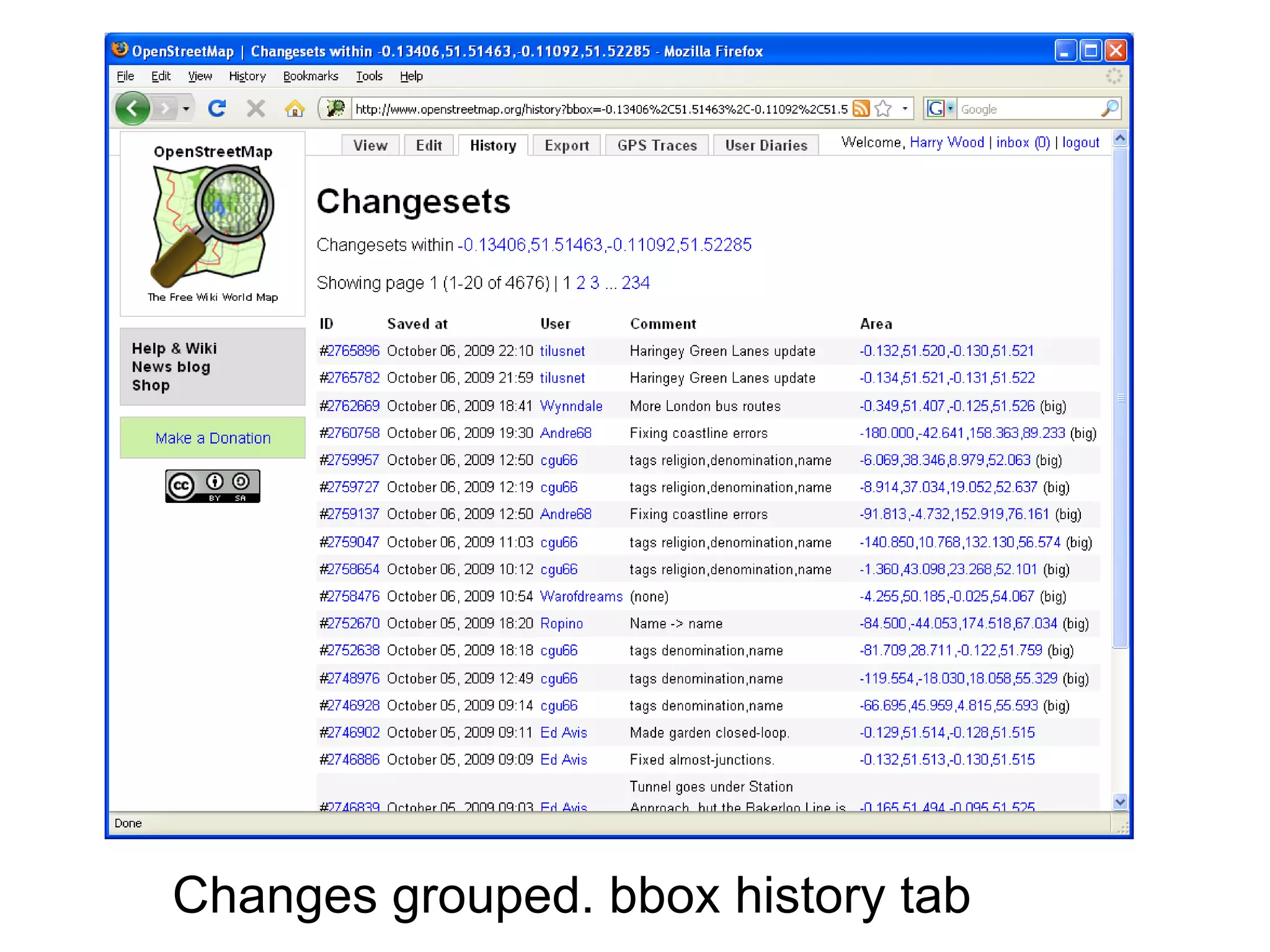Minimize the Firefox window
The width and height of the screenshot is (1270, 952).
1065,51
